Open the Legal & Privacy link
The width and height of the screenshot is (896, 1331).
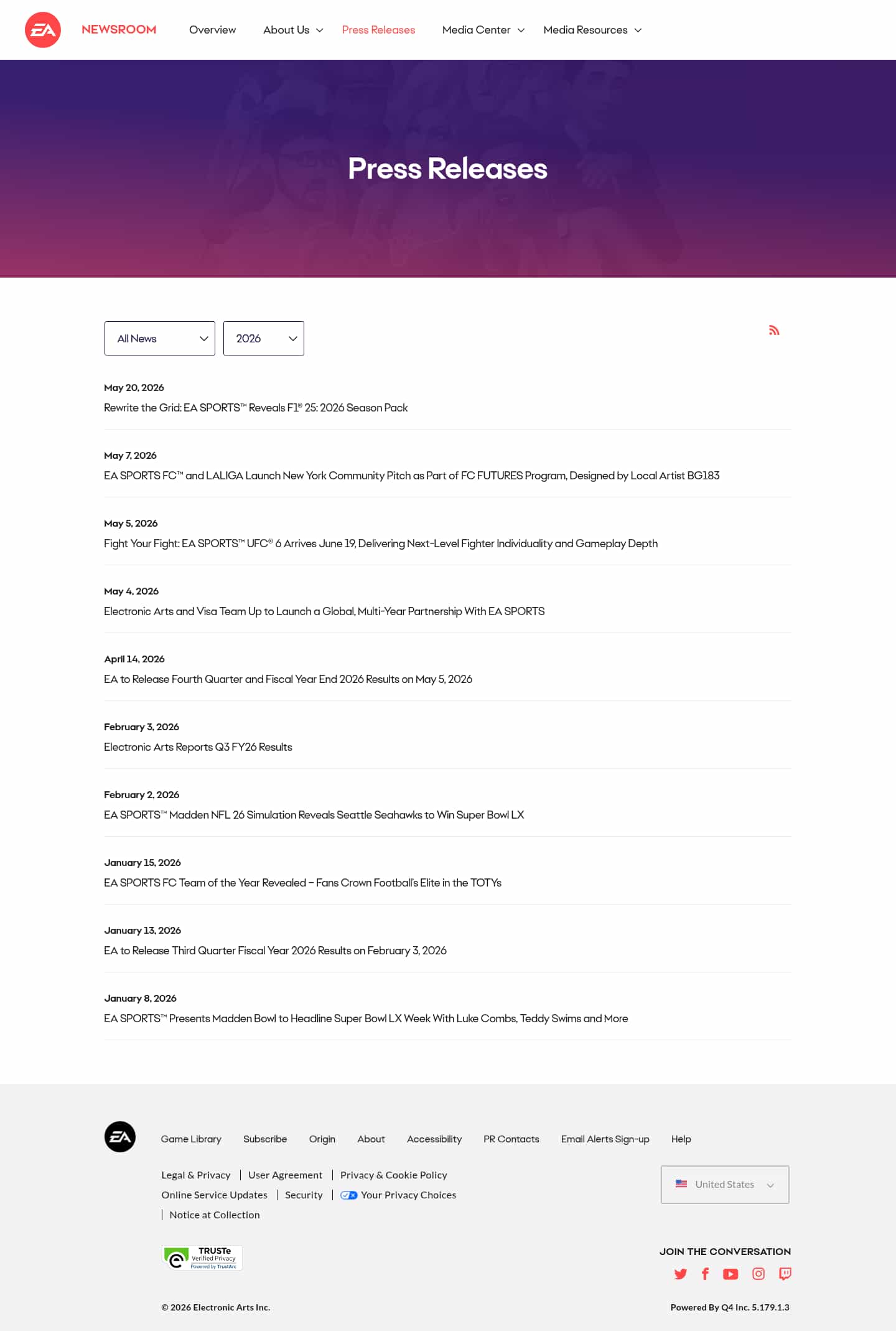pyautogui.click(x=196, y=1175)
